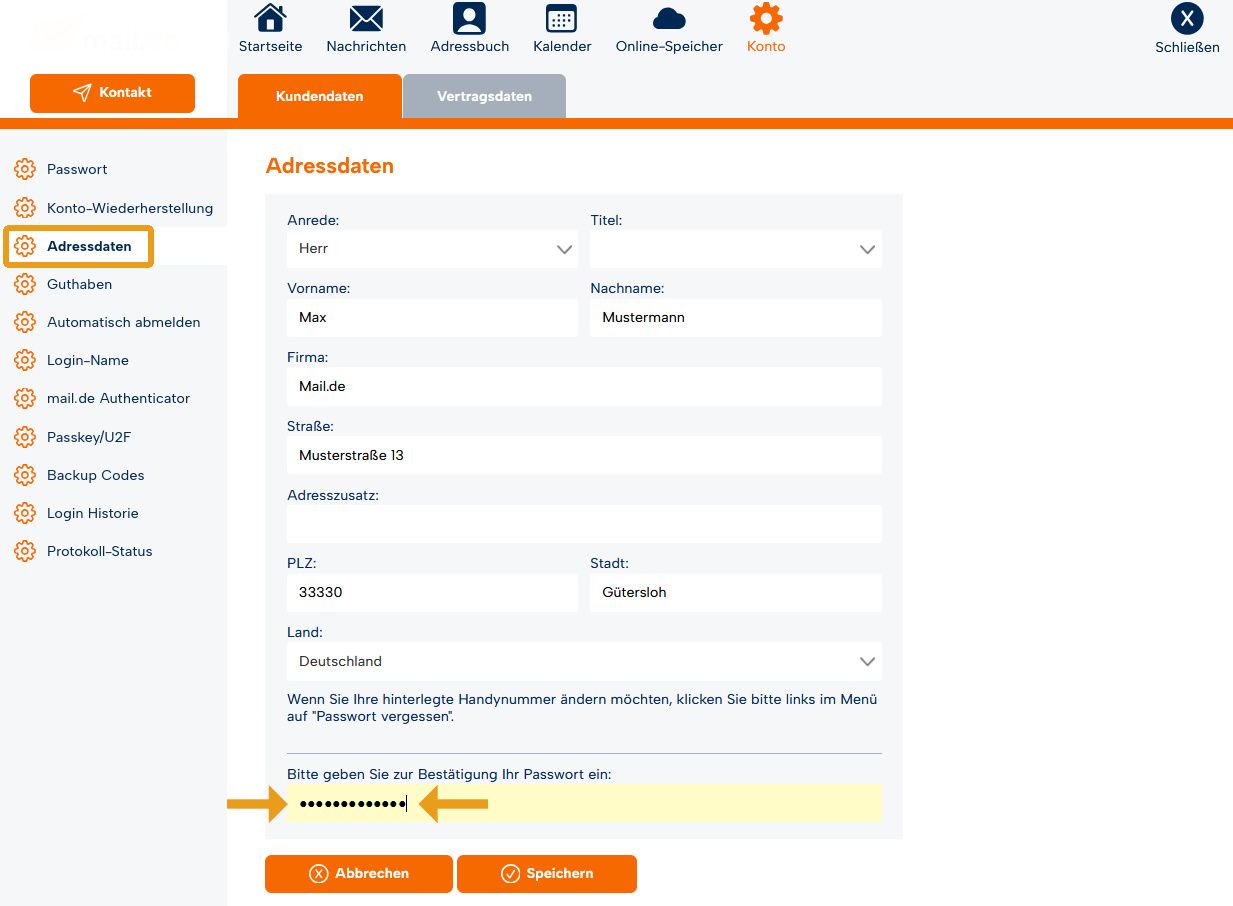Open the mail.de Authenticator entry

[x=118, y=398]
